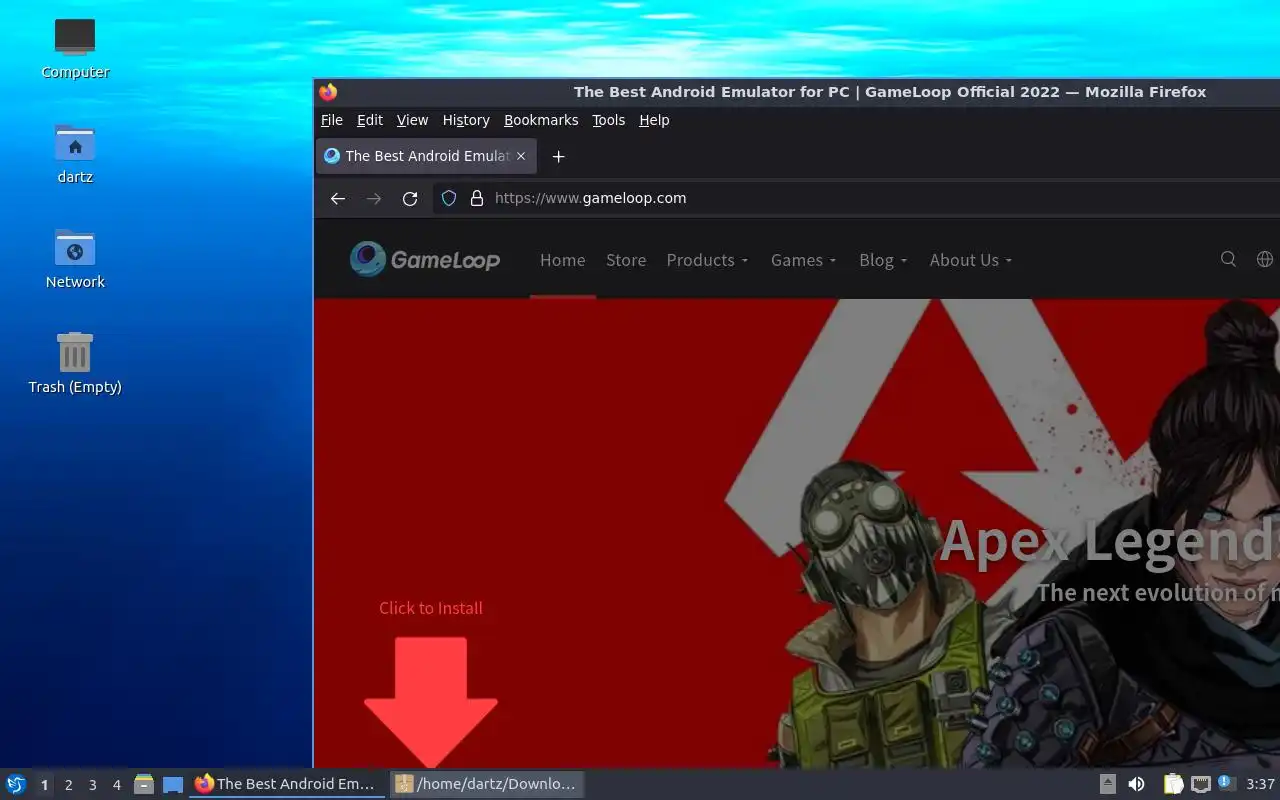The height and width of the screenshot is (800, 1280).
Task: Open a new tab with plus button
Action: (559, 156)
